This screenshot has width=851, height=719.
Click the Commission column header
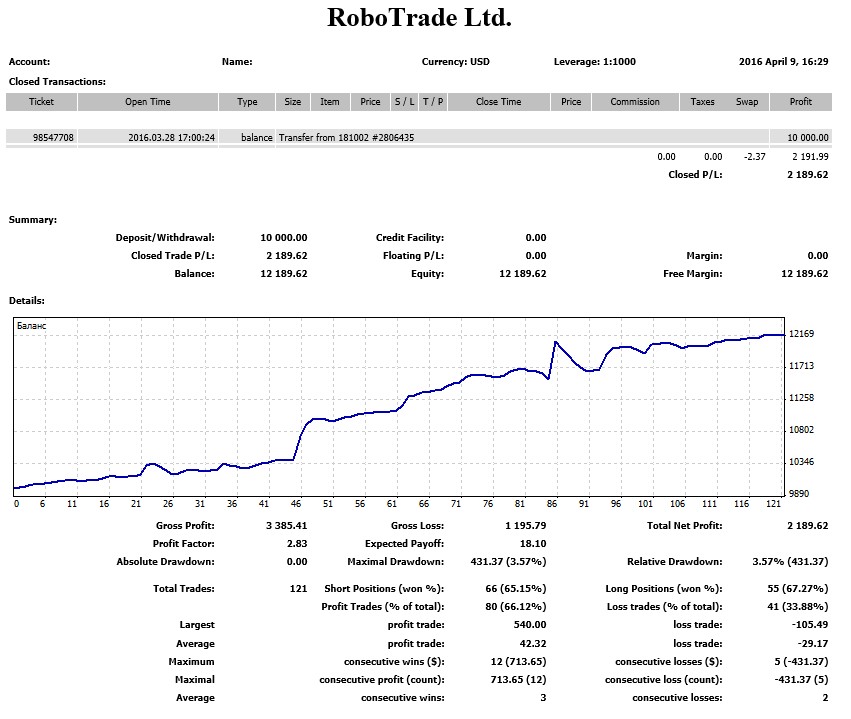click(x=635, y=102)
